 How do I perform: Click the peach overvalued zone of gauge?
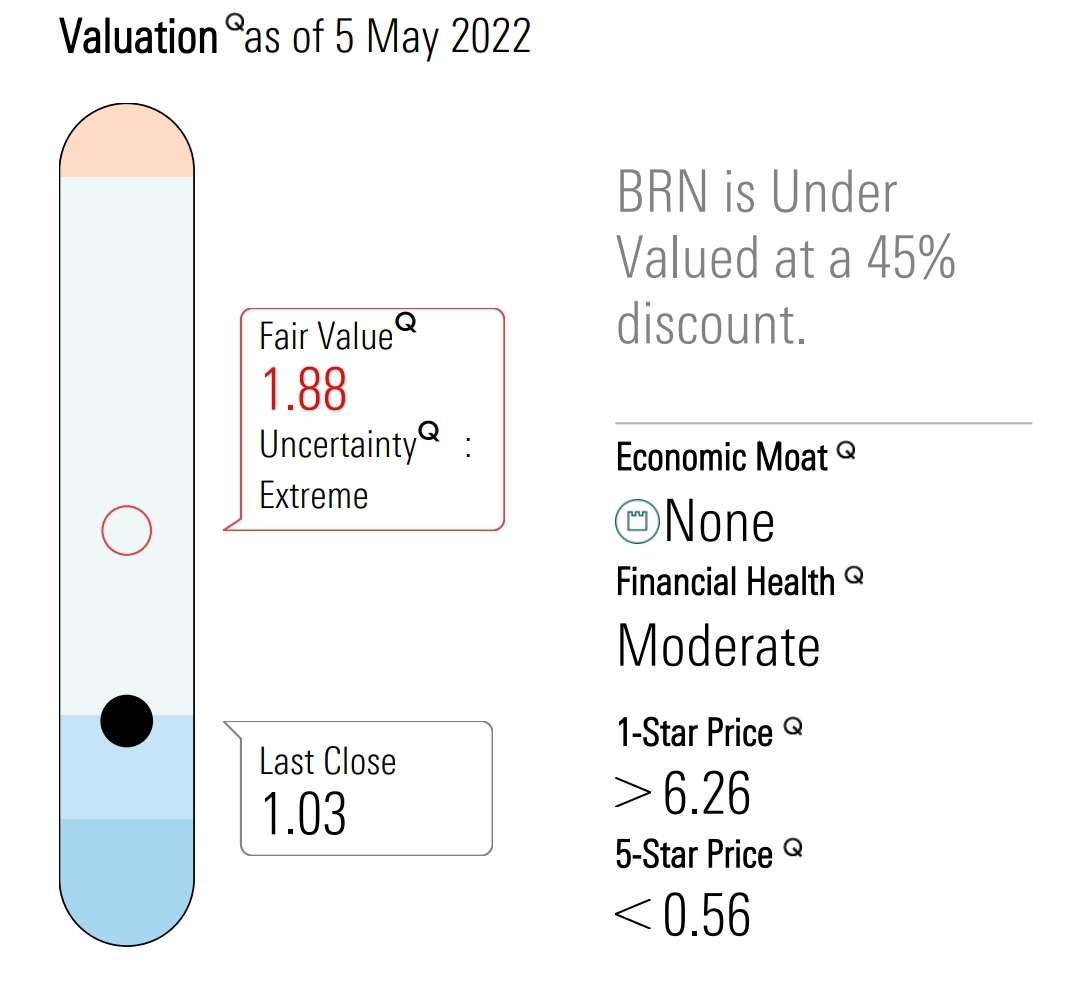[x=127, y=148]
